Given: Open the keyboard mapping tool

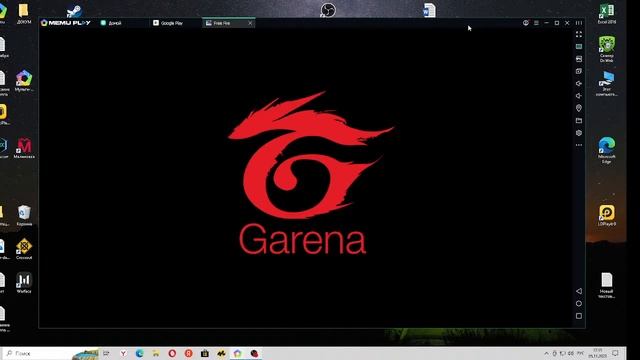Looking at the screenshot, I should pos(579,47).
